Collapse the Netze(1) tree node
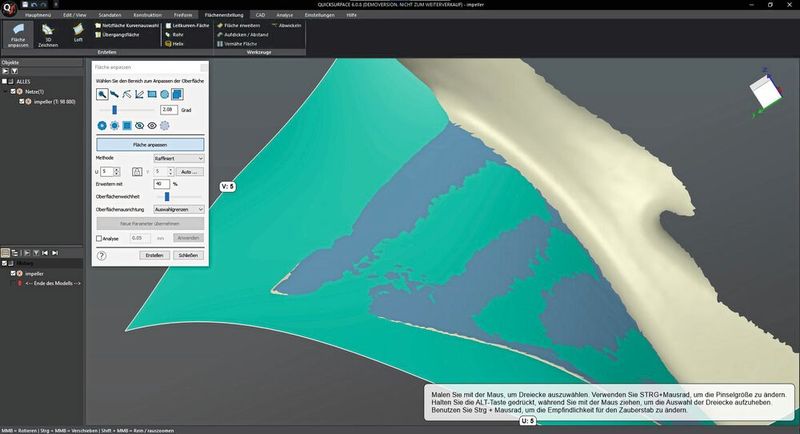This screenshot has width=800, height=434. [x=7, y=91]
